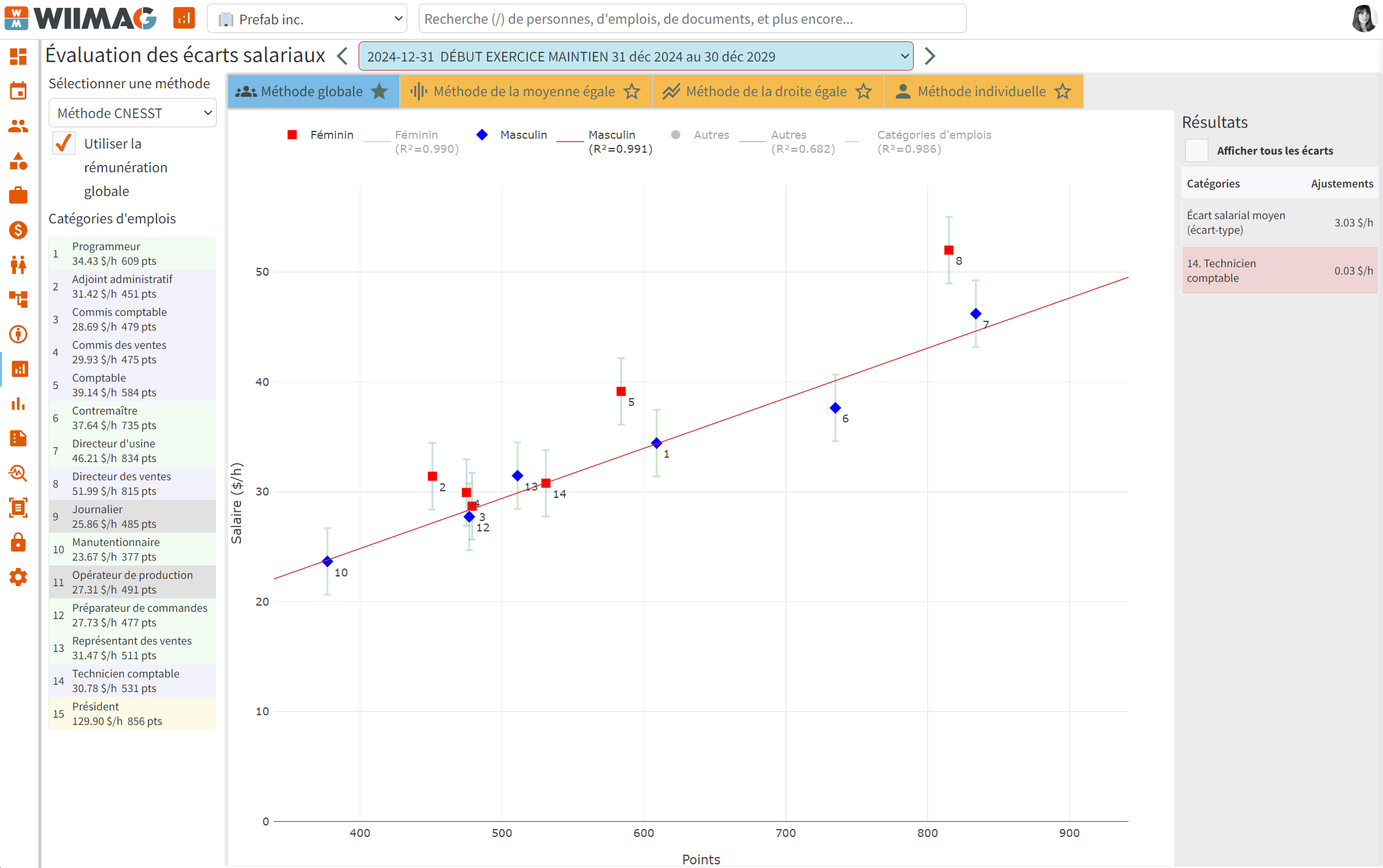
Task: Open the shapes icon in sidebar
Action: point(18,161)
